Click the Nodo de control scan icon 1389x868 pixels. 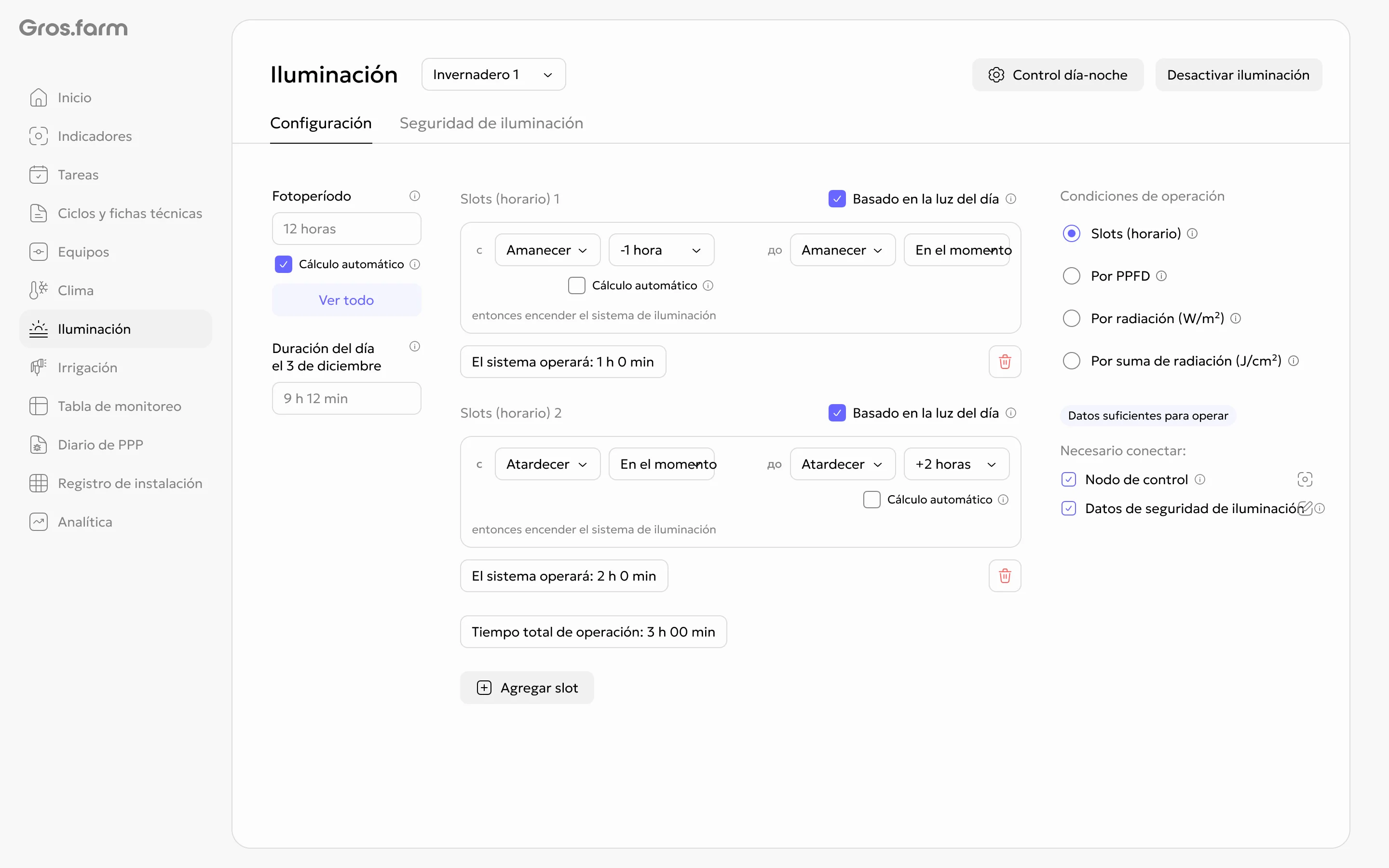coord(1305,479)
